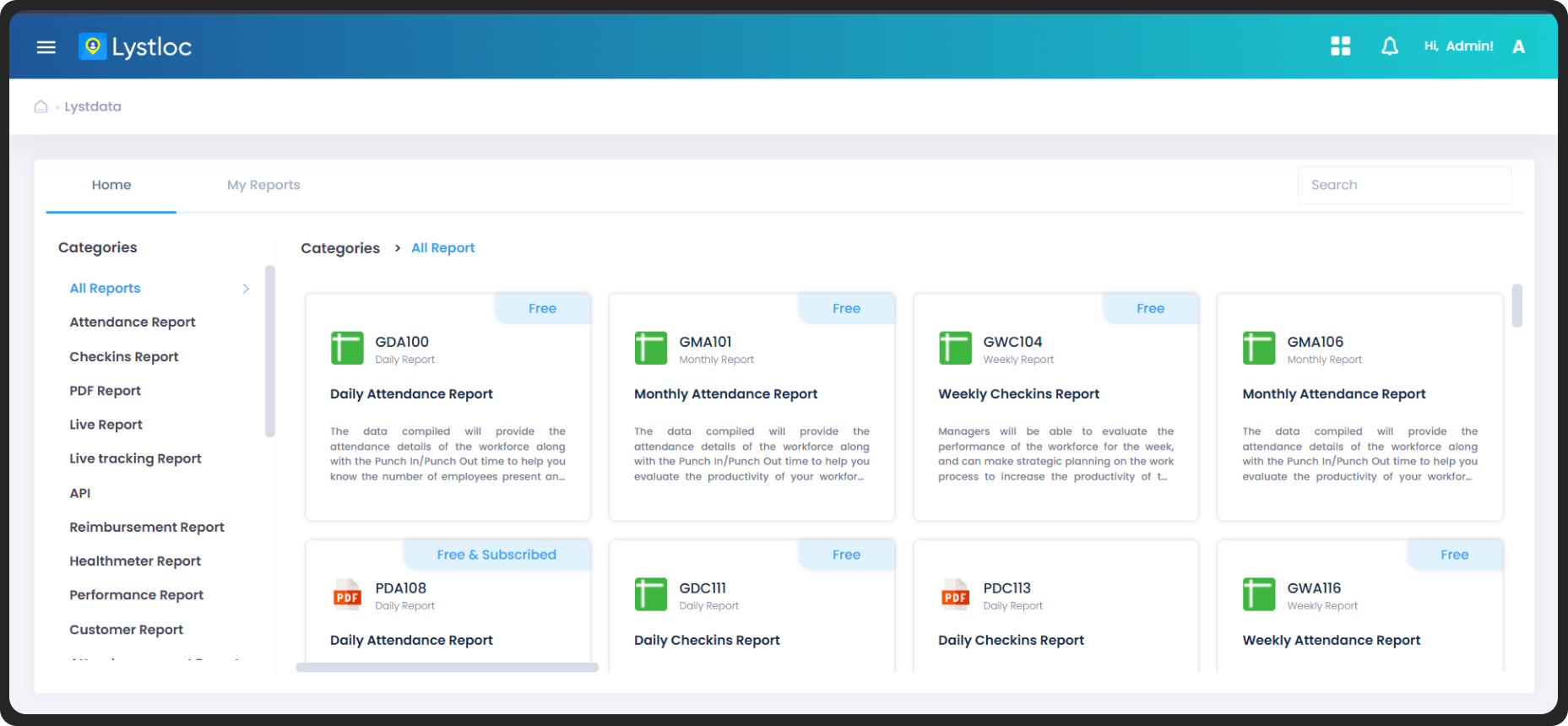Click the PDC113 PDF file icon
The width and height of the screenshot is (1568, 726).
tap(955, 594)
